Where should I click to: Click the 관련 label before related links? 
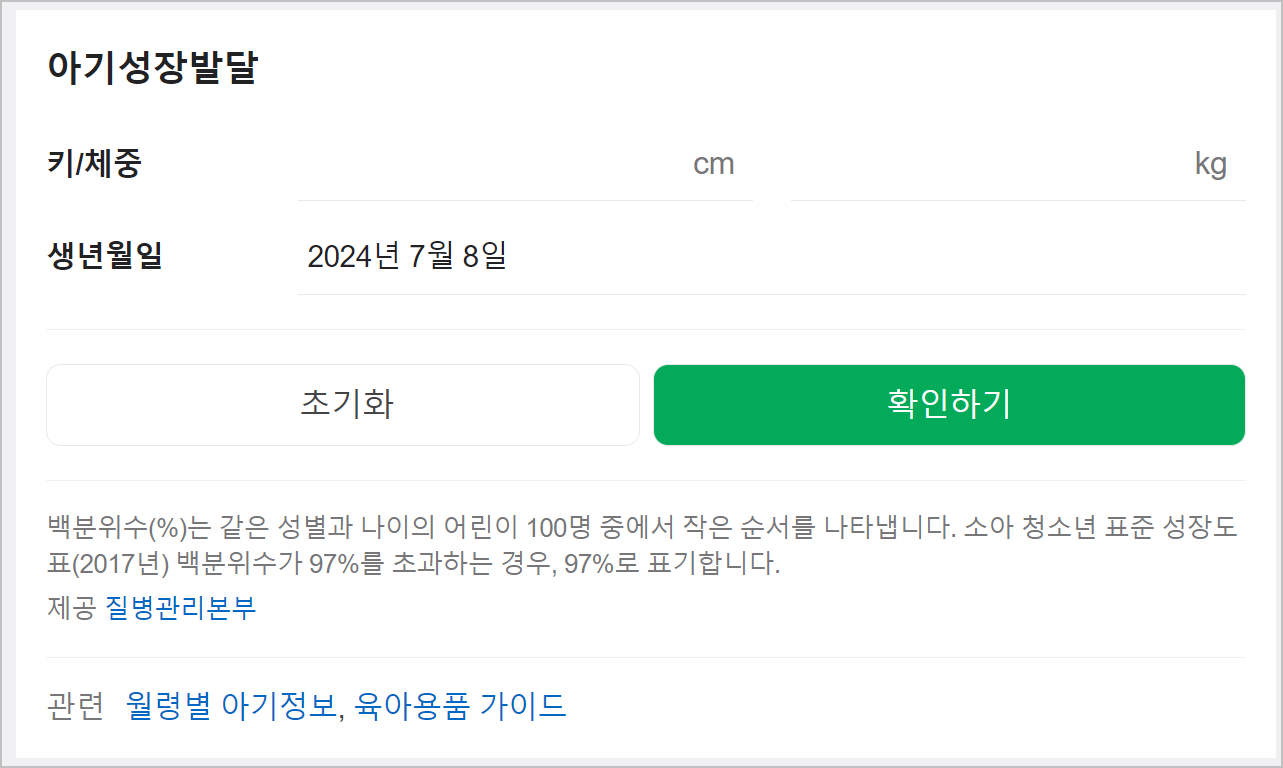pyautogui.click(x=76, y=706)
